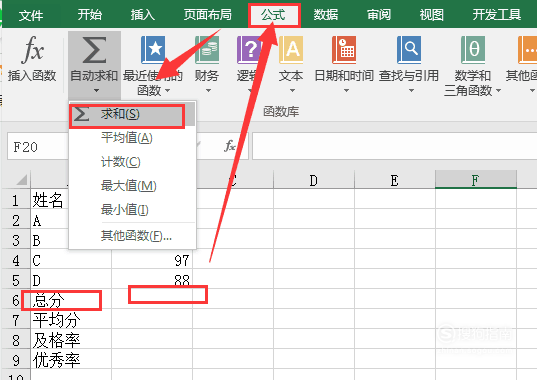Select row 4 header

pyautogui.click(x=16, y=260)
